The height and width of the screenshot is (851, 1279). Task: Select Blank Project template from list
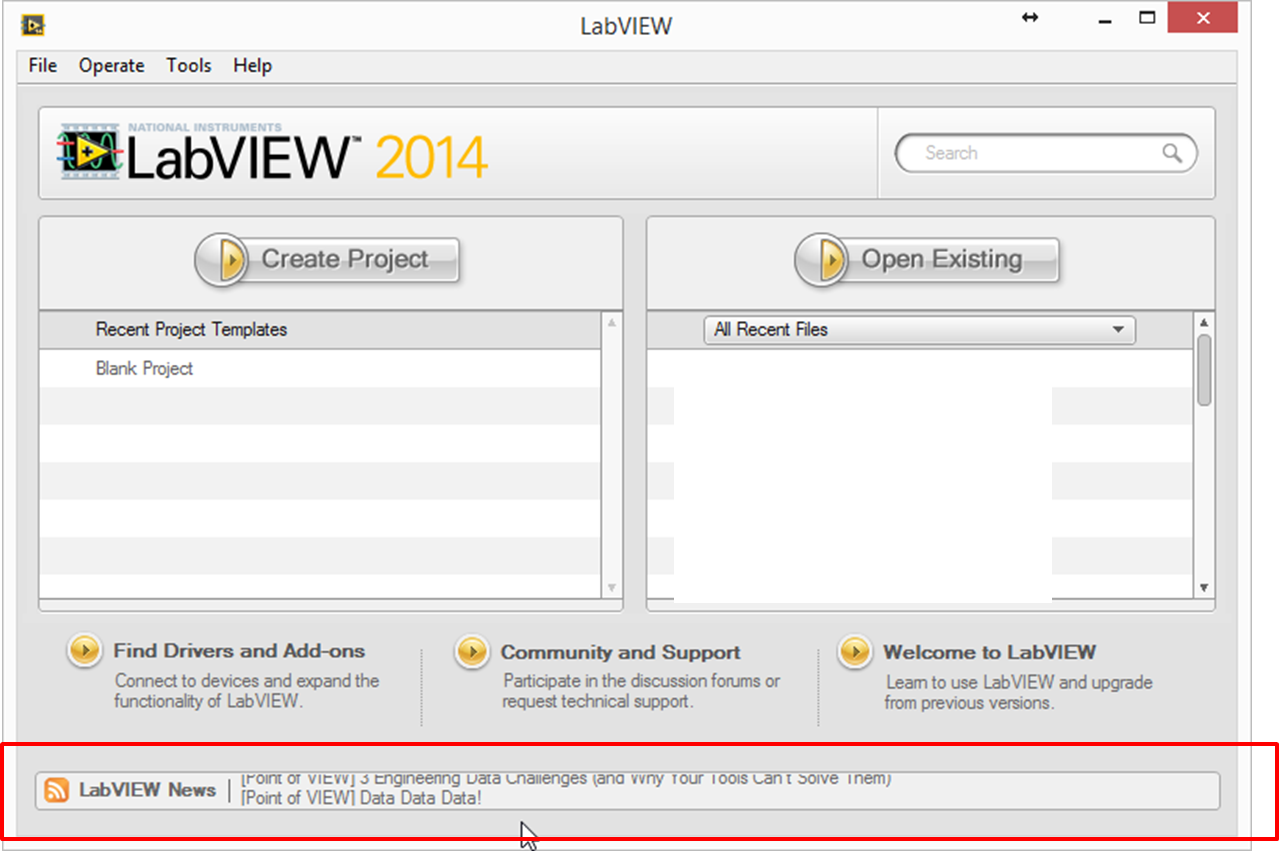coord(145,369)
